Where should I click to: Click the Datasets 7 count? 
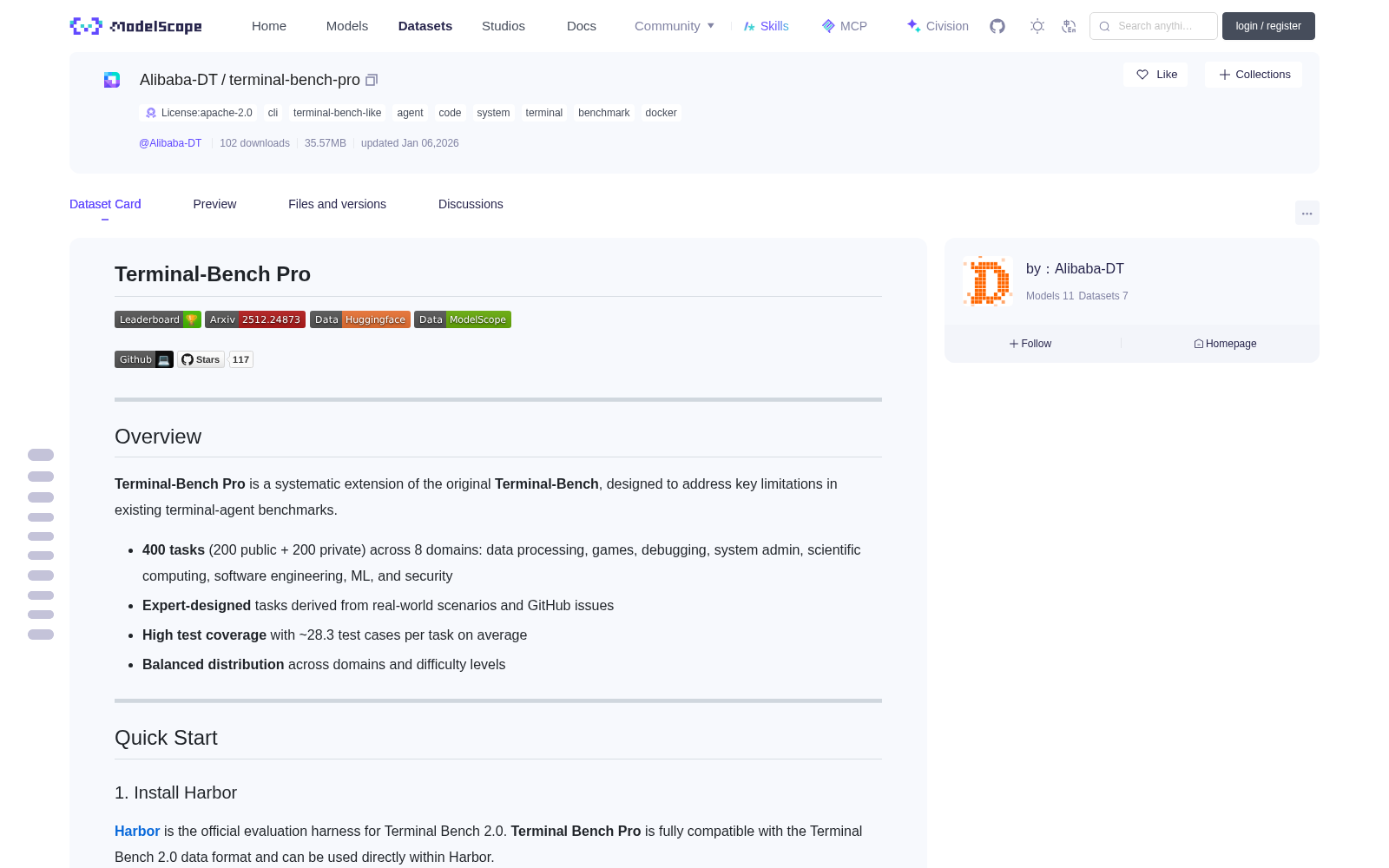tap(1103, 296)
